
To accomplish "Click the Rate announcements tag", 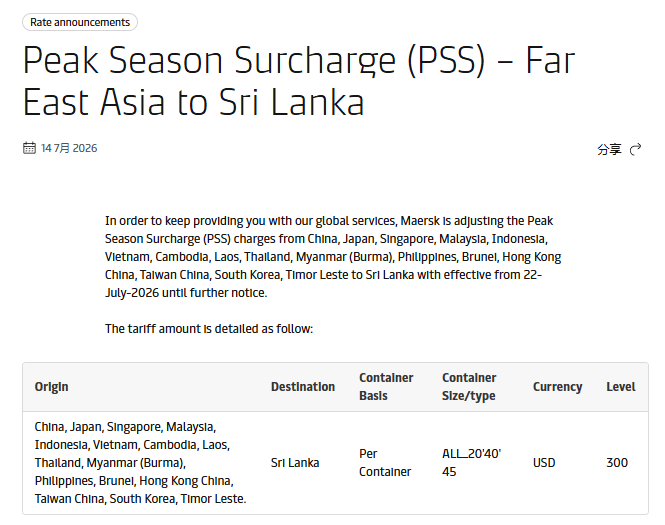I will tap(80, 22).
